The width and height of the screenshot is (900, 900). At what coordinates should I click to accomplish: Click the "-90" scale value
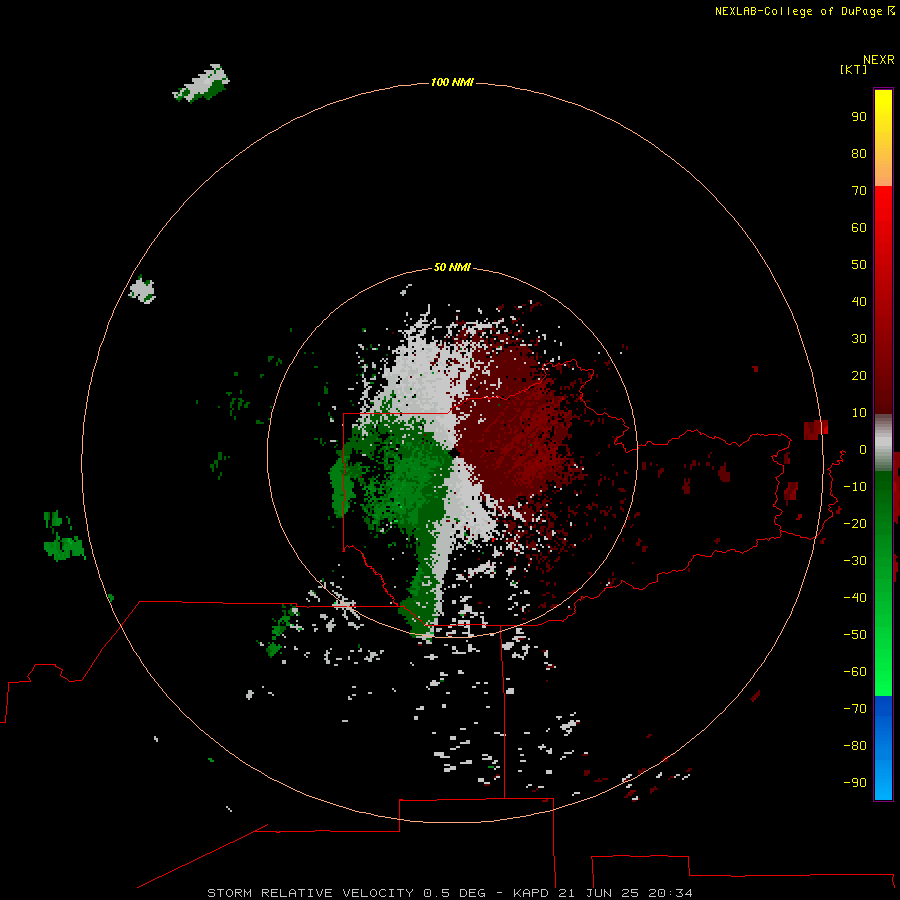coord(855,783)
